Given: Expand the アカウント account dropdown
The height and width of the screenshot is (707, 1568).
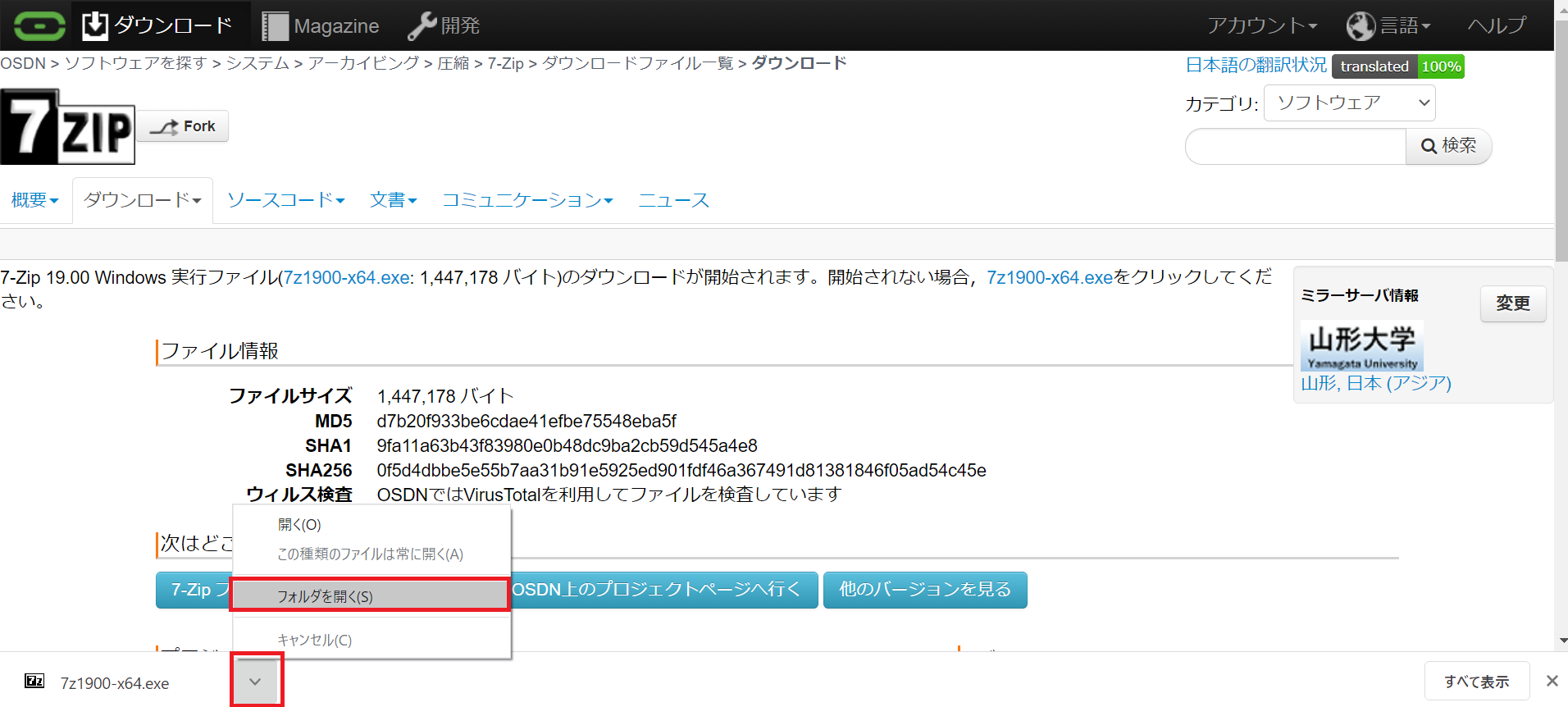Looking at the screenshot, I should 1262,26.
